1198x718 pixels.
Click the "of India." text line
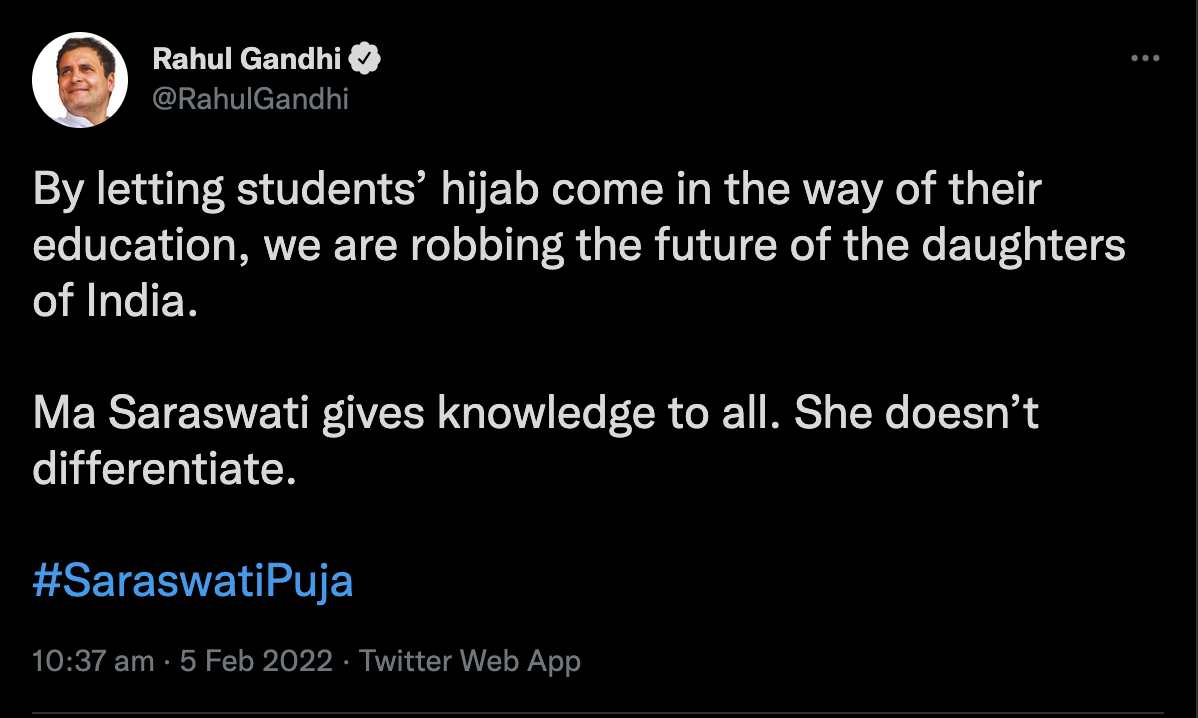click(110, 303)
